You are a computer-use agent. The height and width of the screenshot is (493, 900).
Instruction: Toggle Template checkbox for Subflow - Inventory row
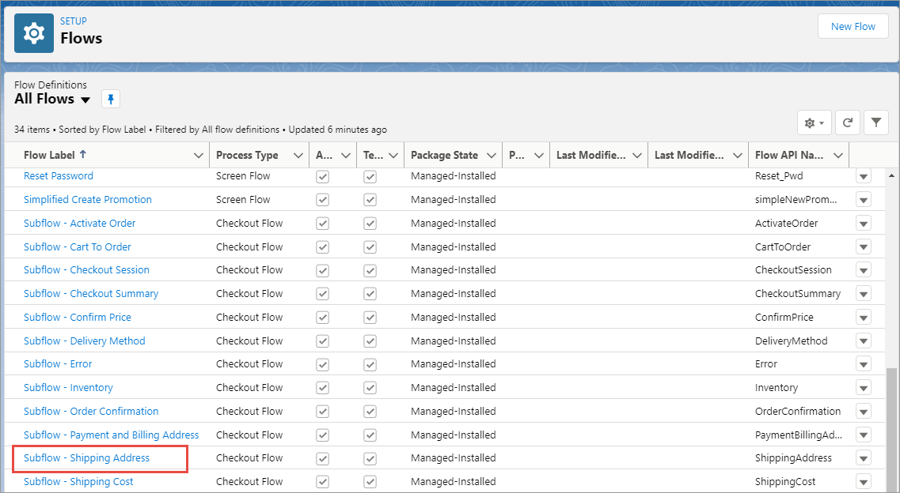[370, 388]
